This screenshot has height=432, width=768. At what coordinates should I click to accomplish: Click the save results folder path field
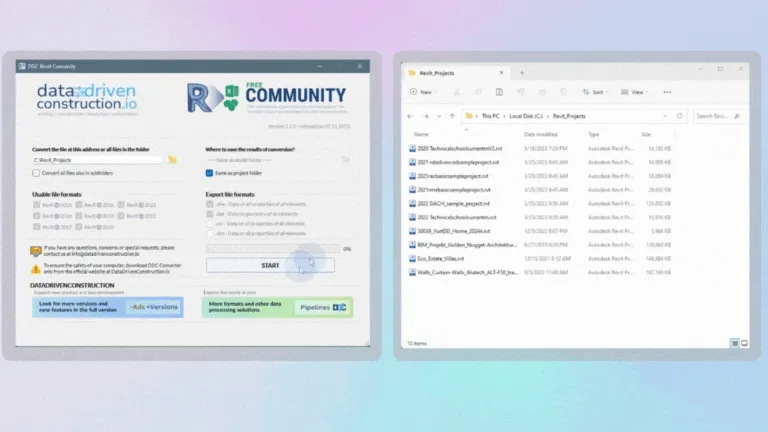click(x=272, y=160)
